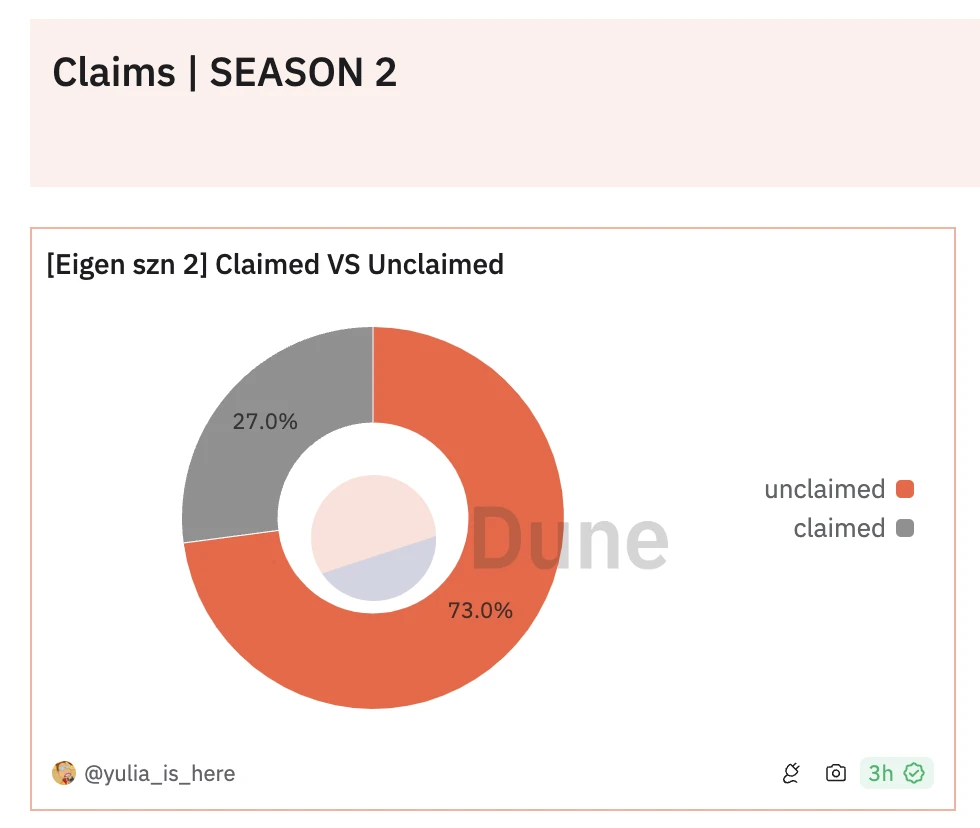The image size is (980, 828).
Task: Click the 73.0% data label
Action: (480, 610)
